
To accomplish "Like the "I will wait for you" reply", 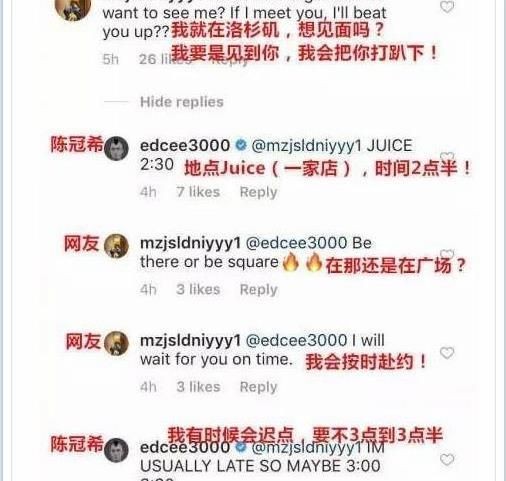I will (x=447, y=353).
